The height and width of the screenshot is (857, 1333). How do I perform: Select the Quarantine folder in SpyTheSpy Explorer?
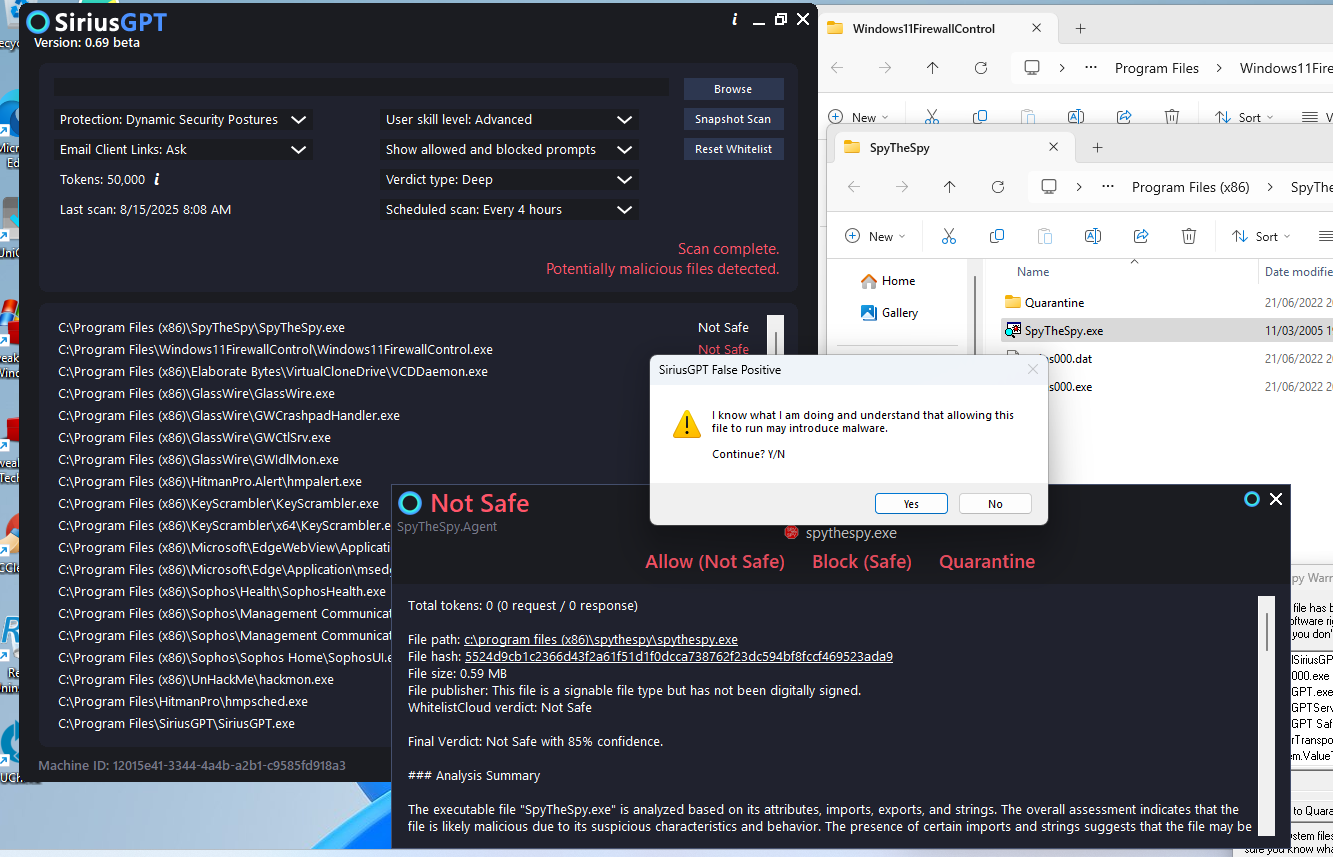(1054, 303)
